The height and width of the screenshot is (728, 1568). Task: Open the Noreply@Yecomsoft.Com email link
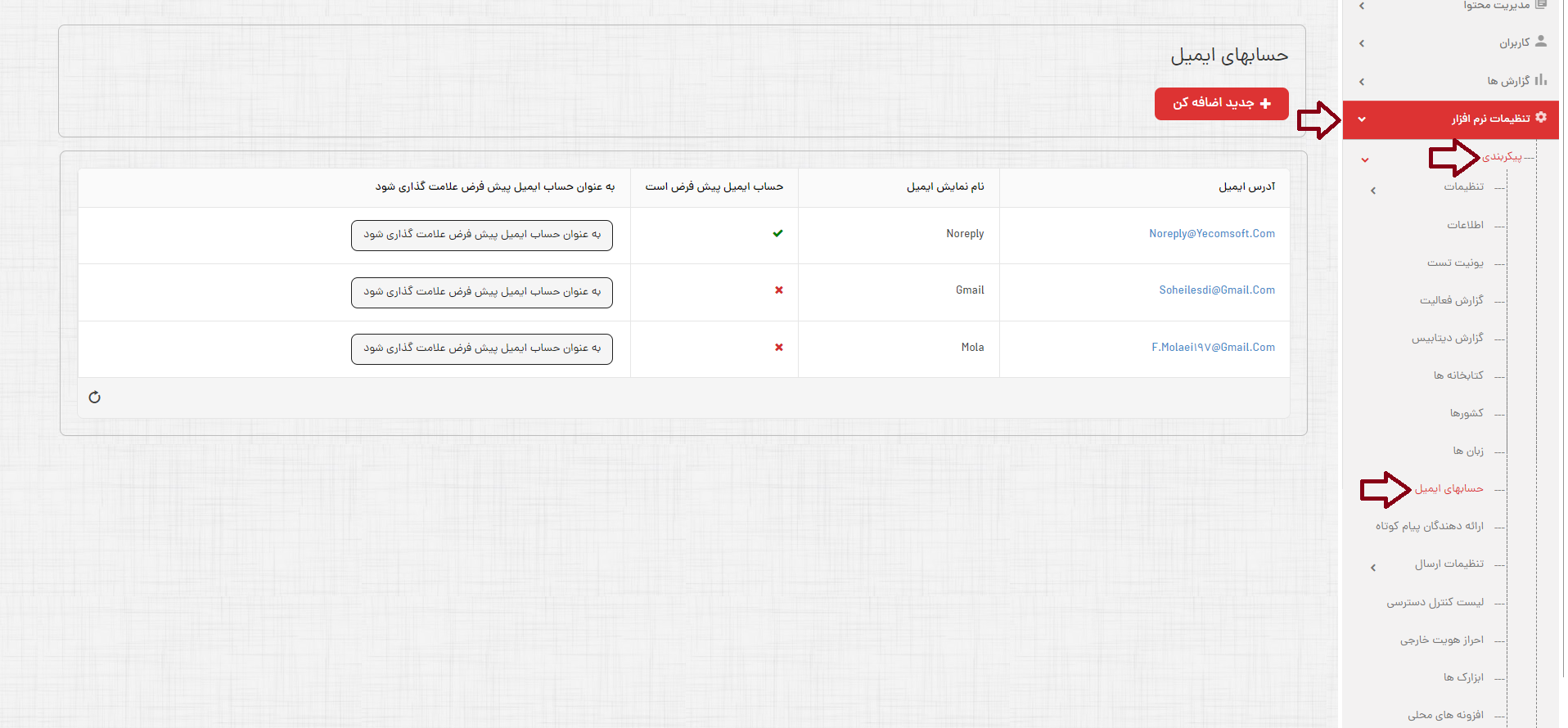click(1211, 234)
